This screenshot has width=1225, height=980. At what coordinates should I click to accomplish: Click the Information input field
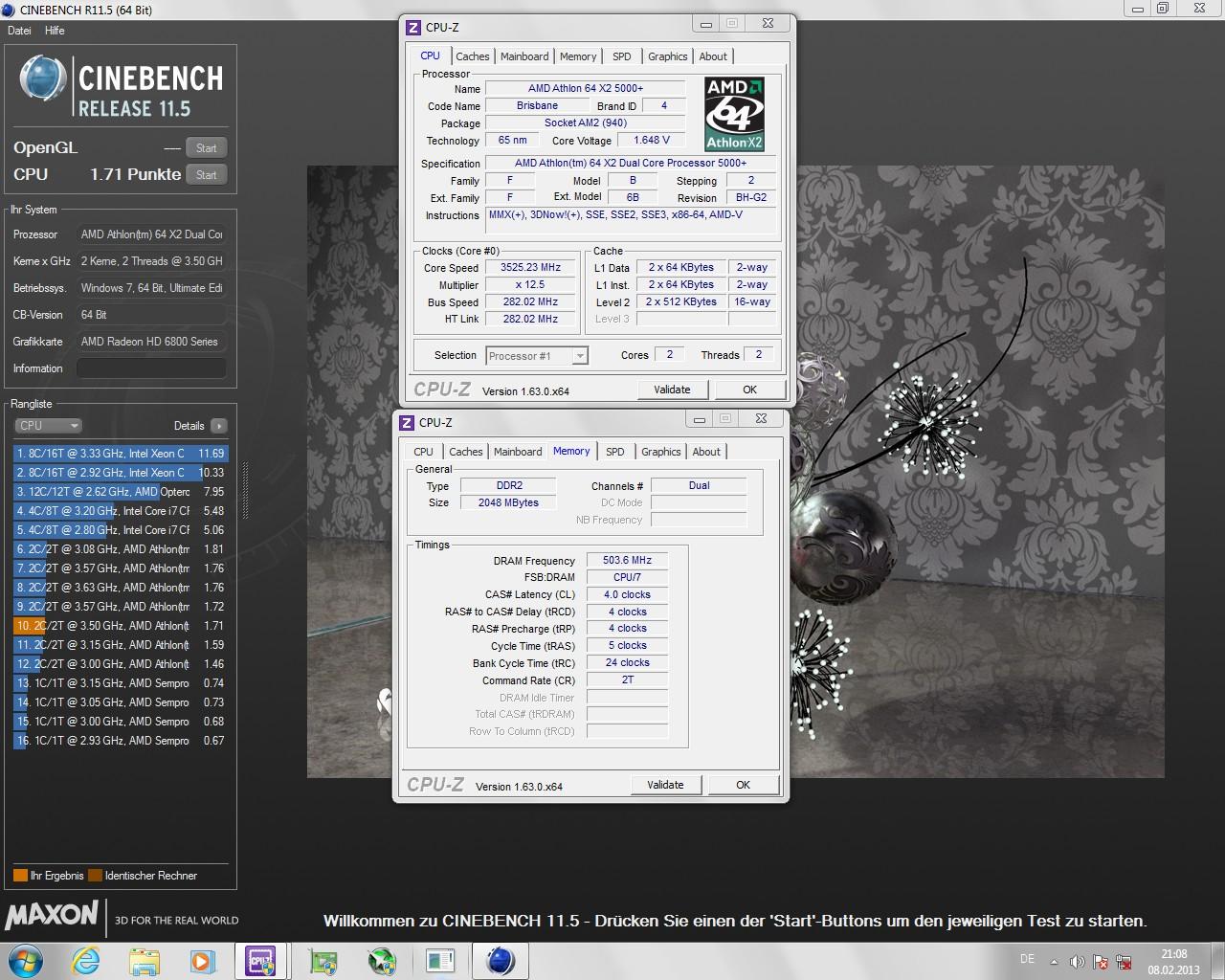[x=151, y=368]
